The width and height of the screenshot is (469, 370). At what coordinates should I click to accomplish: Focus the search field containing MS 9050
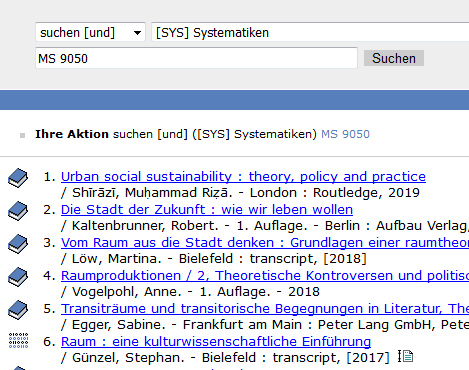tap(196, 58)
